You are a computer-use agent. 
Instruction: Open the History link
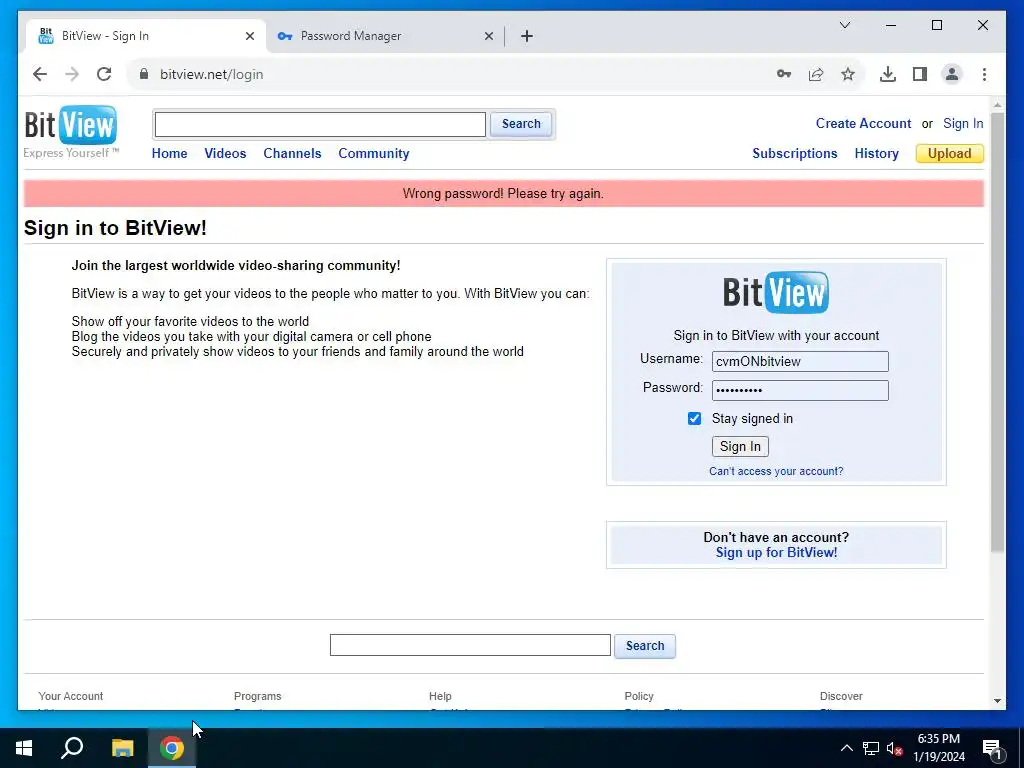876,153
